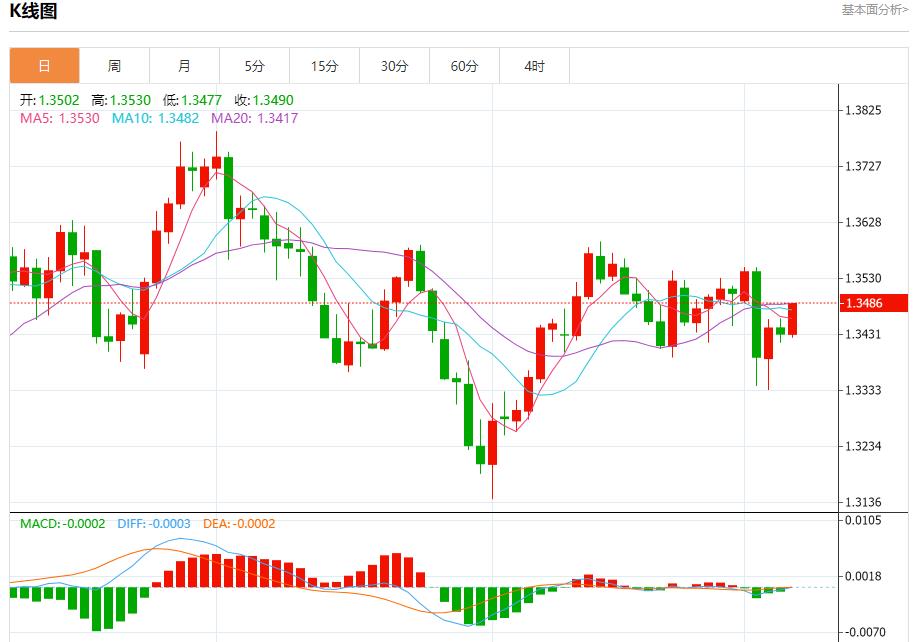Open the 5分 interval tab
This screenshot has height=642, width=918.
(x=254, y=65)
